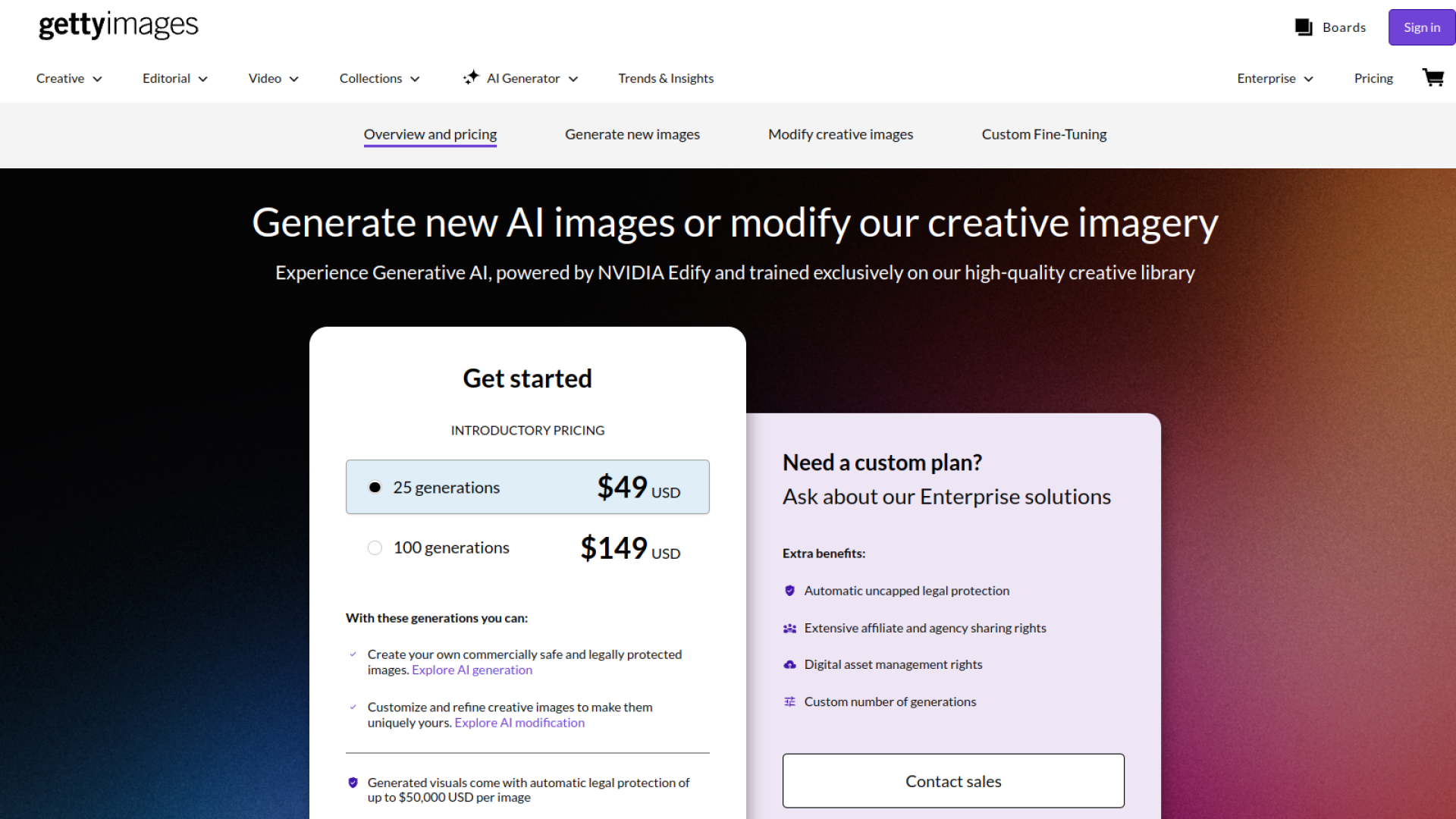Click the purple shield next to legal protection note

coord(353,781)
